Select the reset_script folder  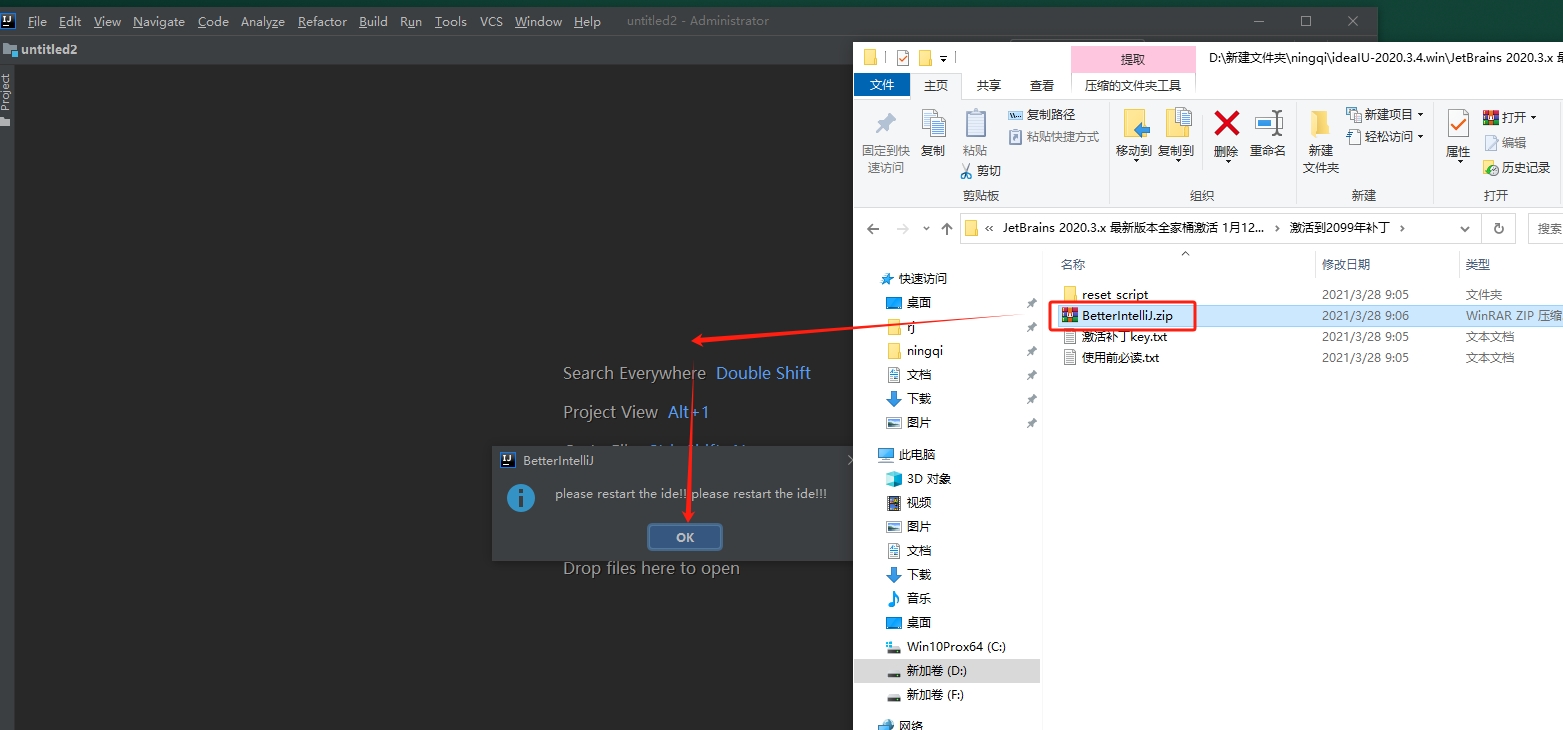(x=1114, y=295)
